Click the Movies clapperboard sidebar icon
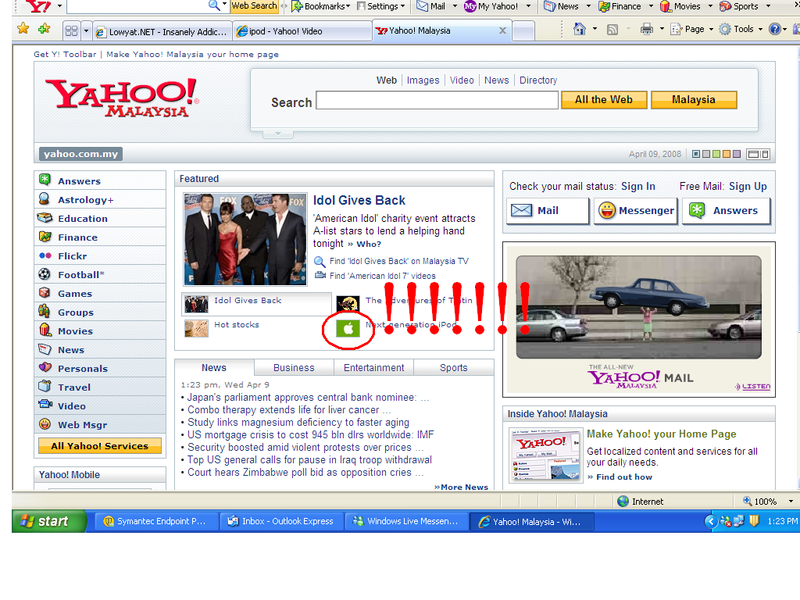Screen dimensions: 800x600 tap(45, 330)
